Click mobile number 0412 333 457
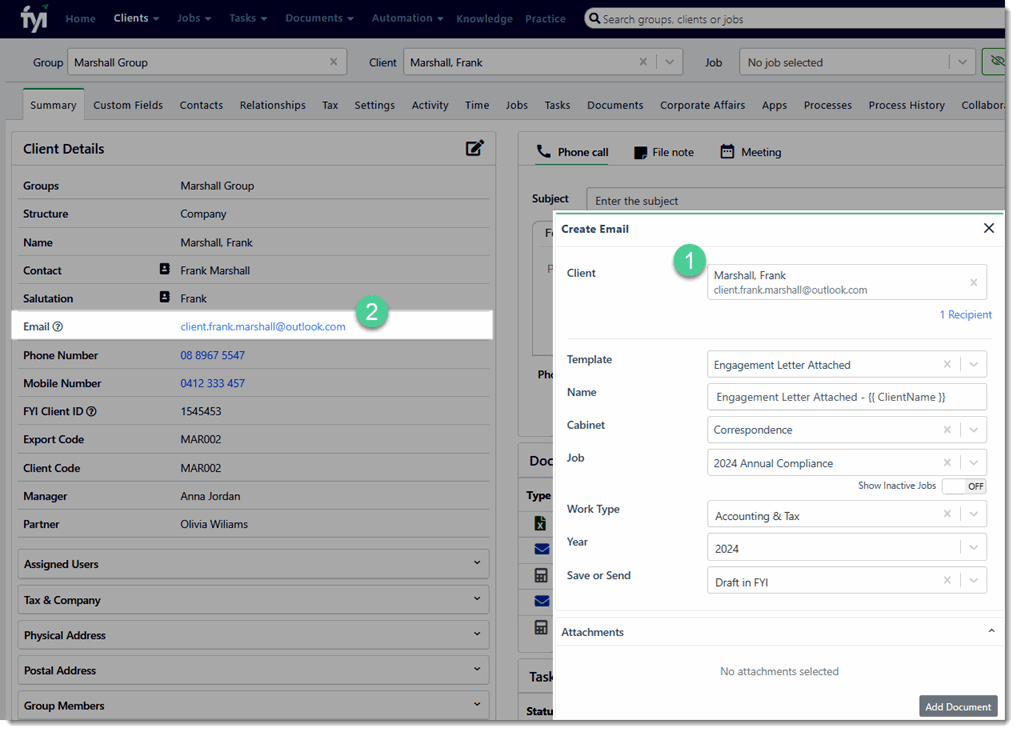1017x732 pixels. [213, 383]
